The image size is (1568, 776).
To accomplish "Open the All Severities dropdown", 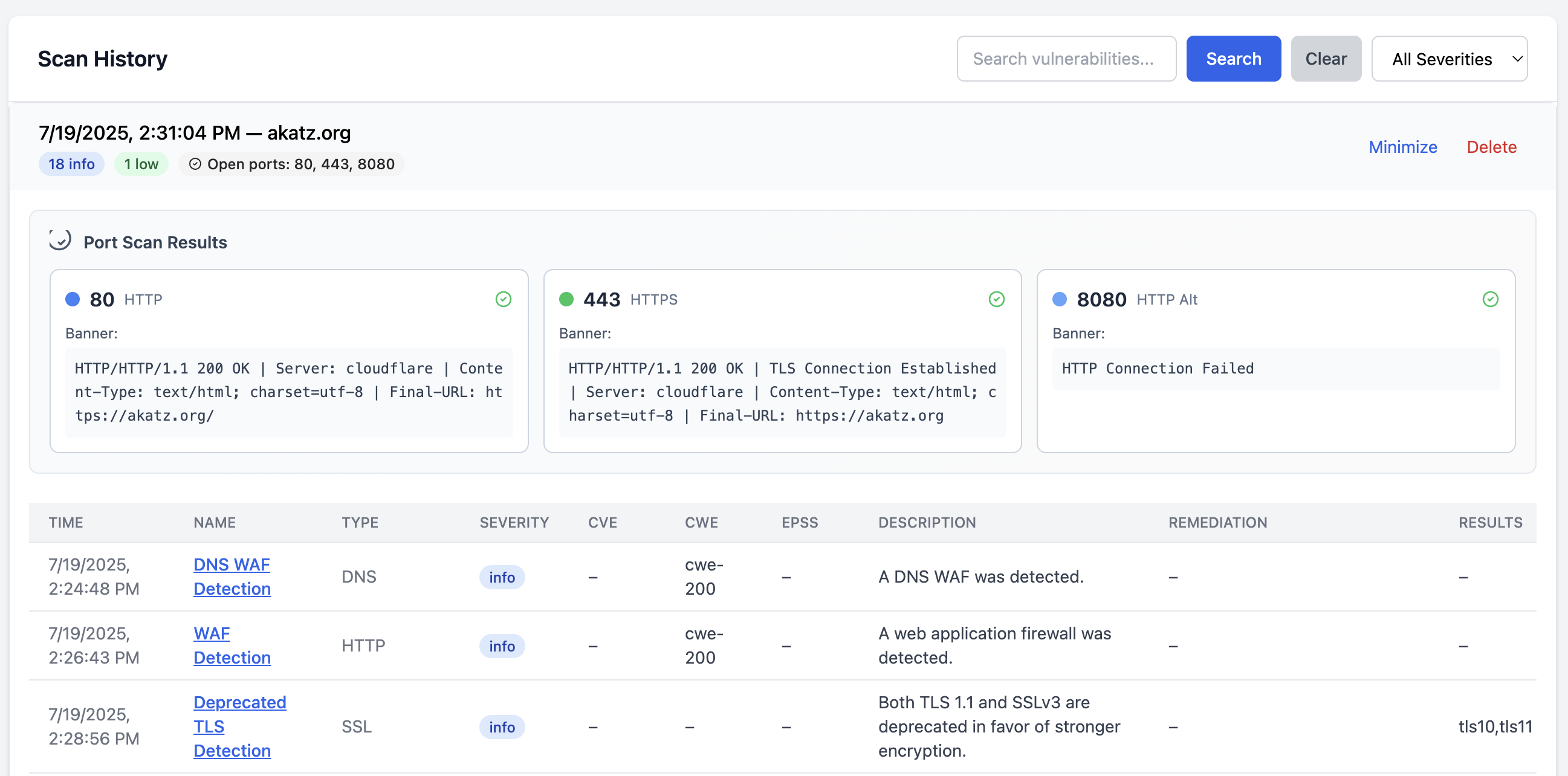I will (x=1449, y=59).
